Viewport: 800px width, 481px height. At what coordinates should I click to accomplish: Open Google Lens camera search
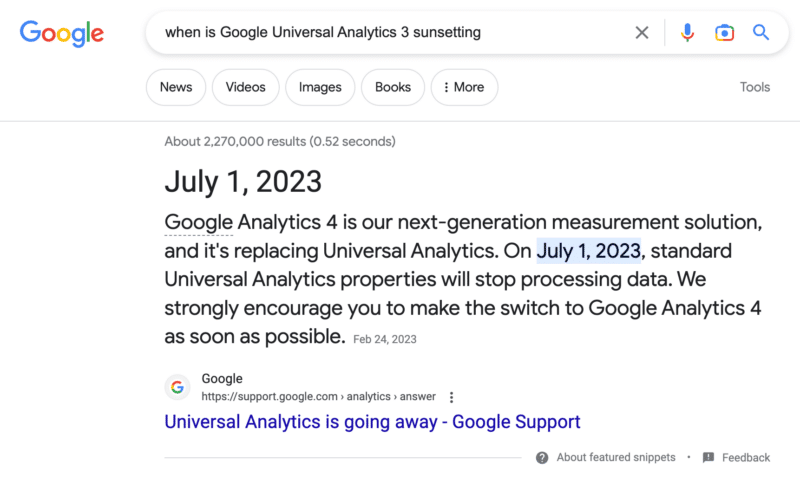(724, 33)
